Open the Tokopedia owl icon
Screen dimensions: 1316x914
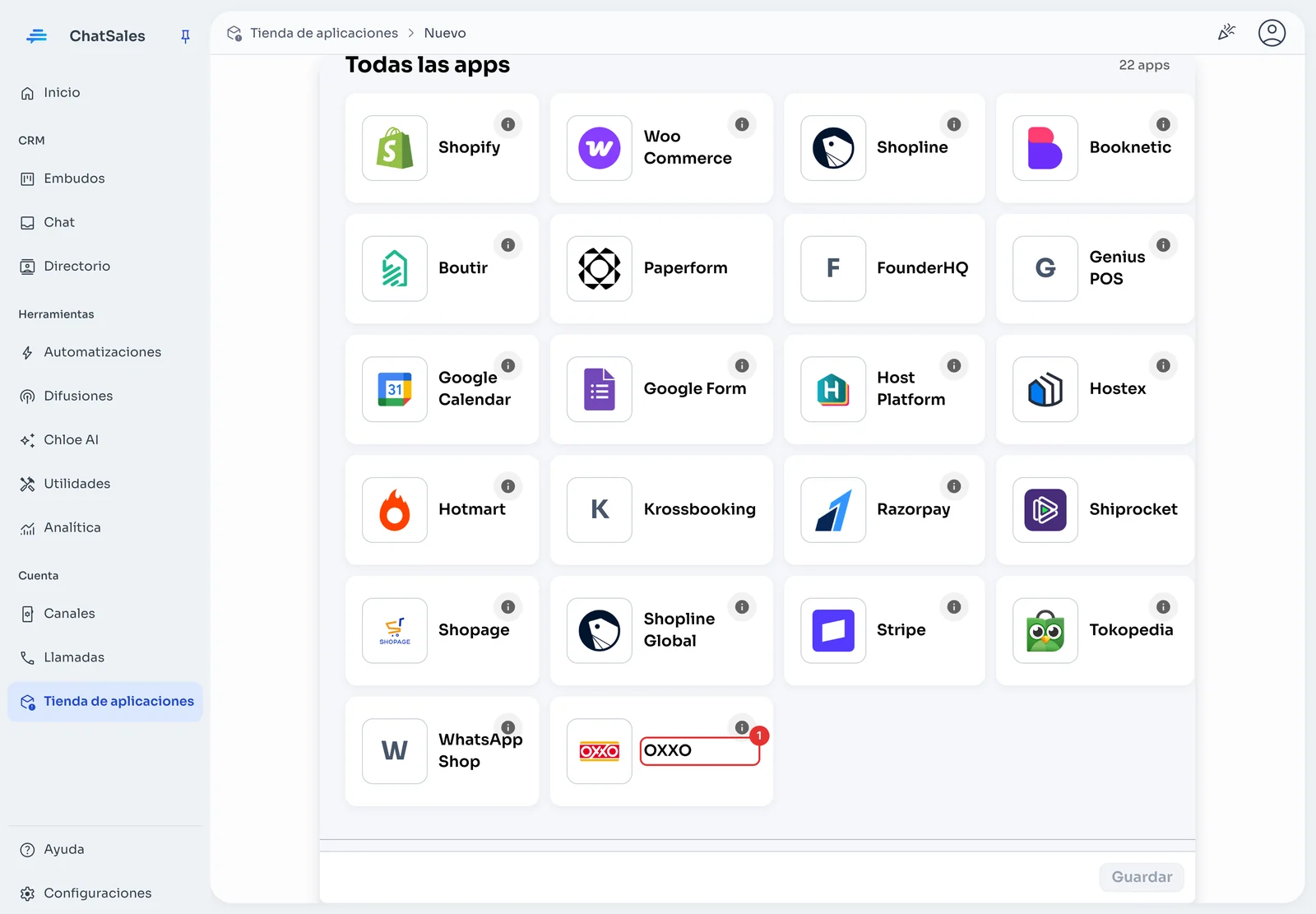click(x=1045, y=631)
